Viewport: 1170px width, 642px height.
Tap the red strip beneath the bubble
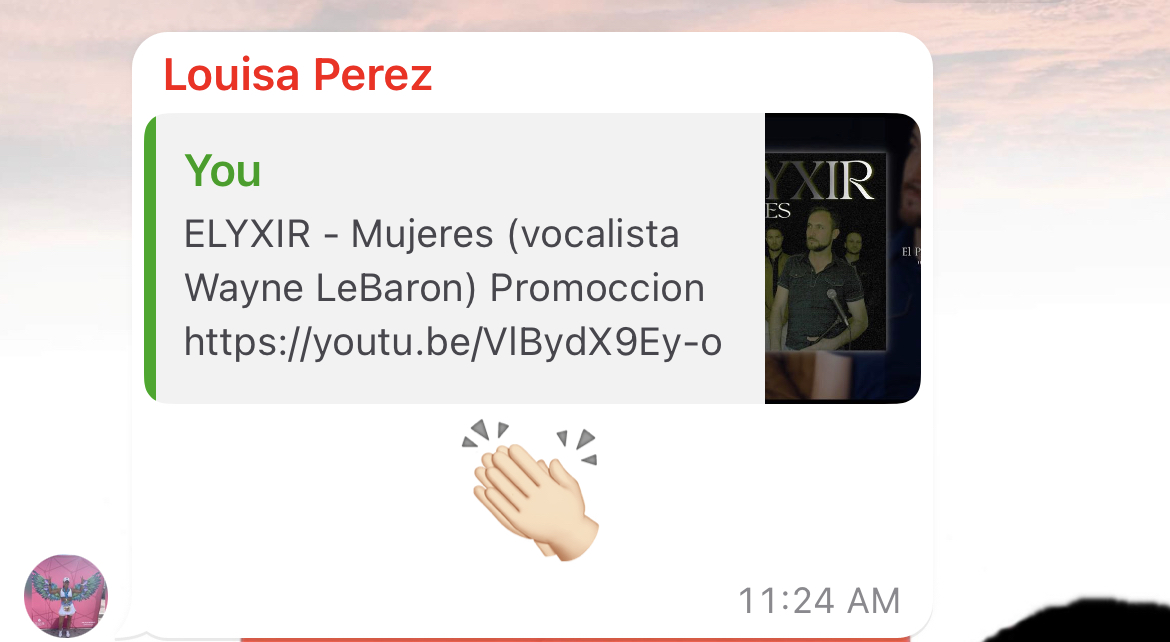point(575,639)
